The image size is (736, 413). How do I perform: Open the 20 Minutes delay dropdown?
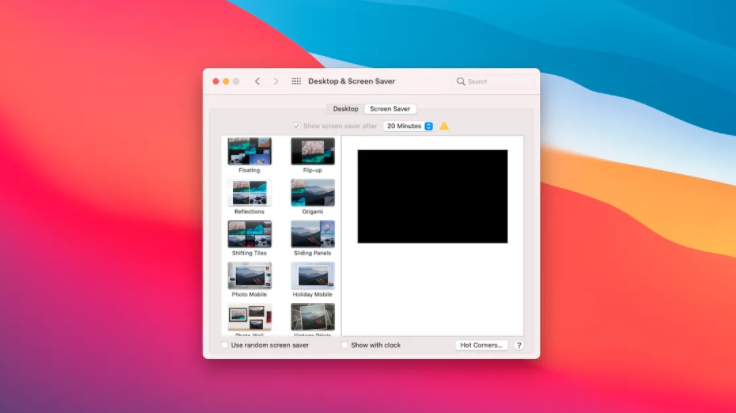408,126
